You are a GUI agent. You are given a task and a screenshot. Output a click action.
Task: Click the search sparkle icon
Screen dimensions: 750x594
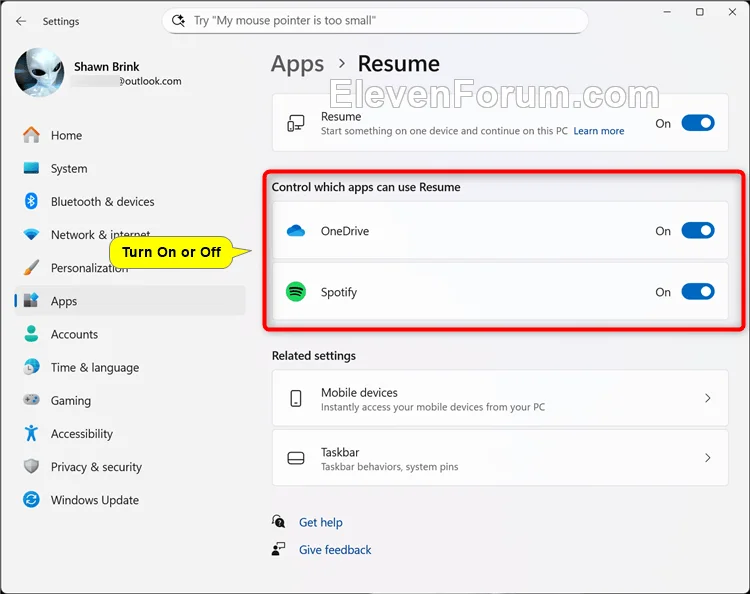pos(178,21)
